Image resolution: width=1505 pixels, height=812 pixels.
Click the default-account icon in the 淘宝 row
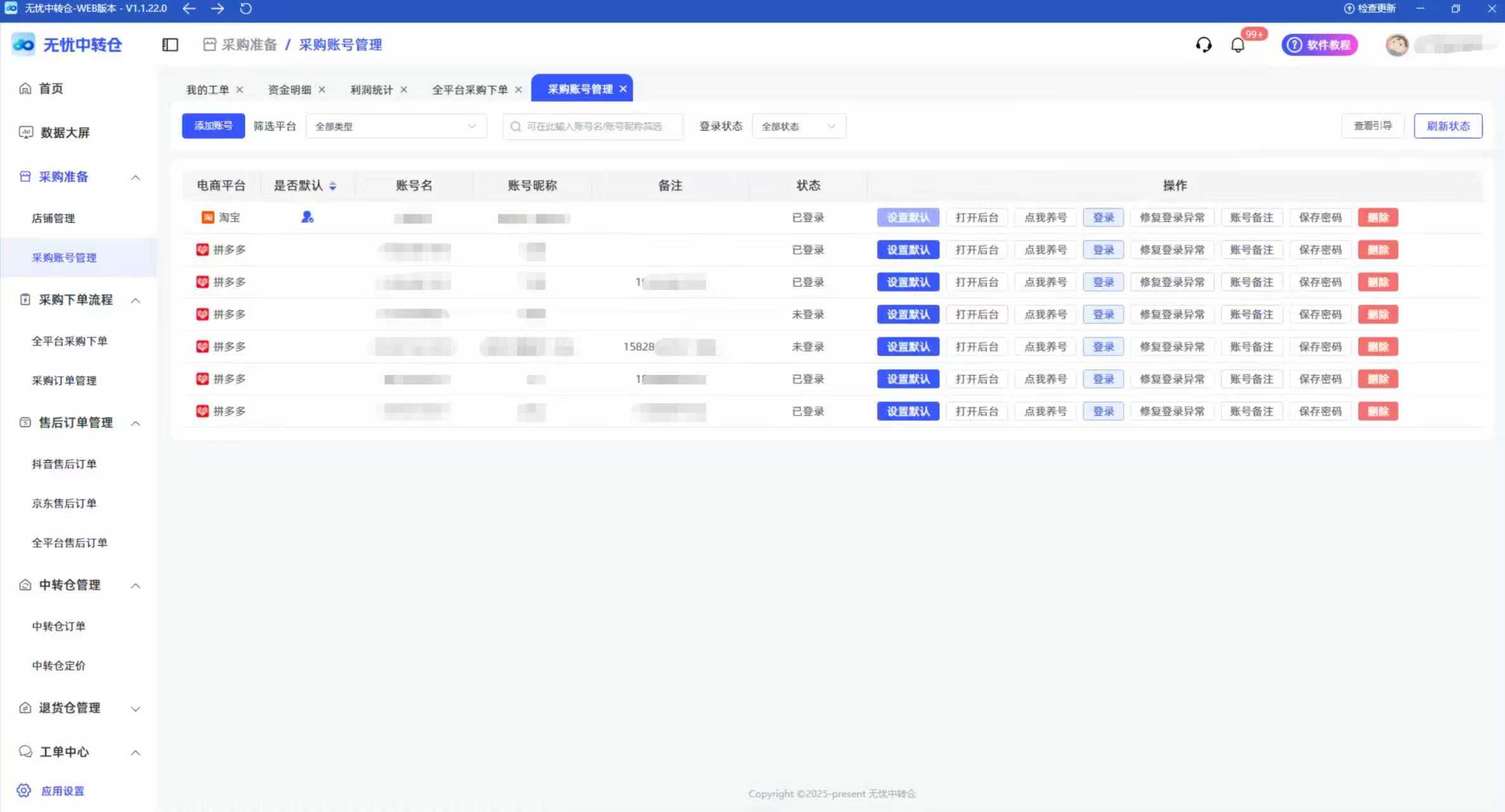307,217
